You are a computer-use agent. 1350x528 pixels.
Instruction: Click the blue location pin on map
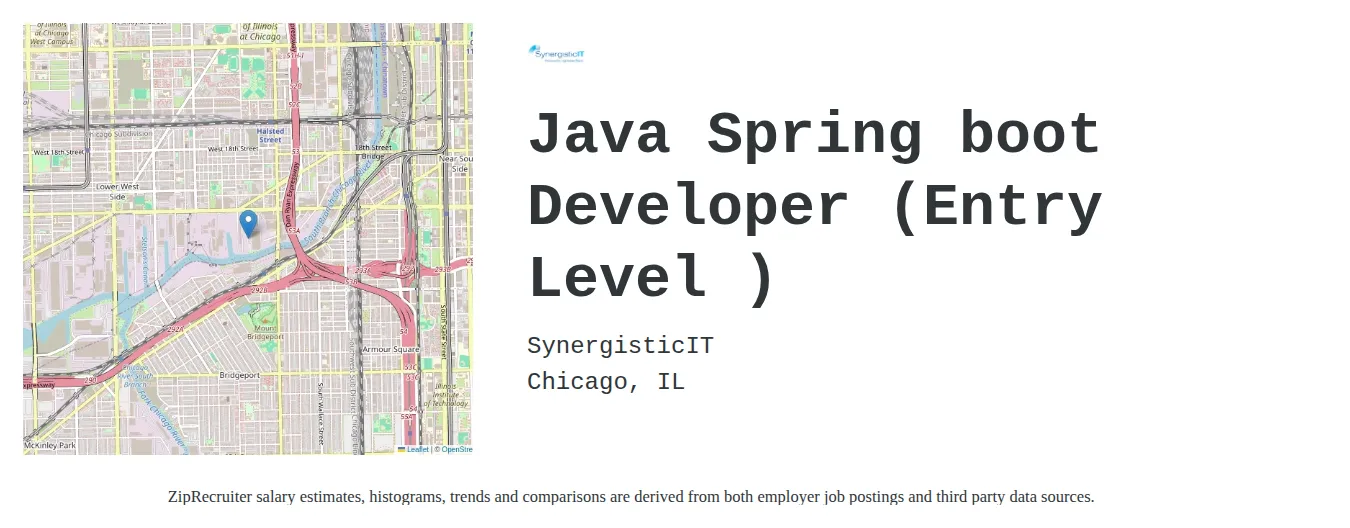click(x=249, y=224)
